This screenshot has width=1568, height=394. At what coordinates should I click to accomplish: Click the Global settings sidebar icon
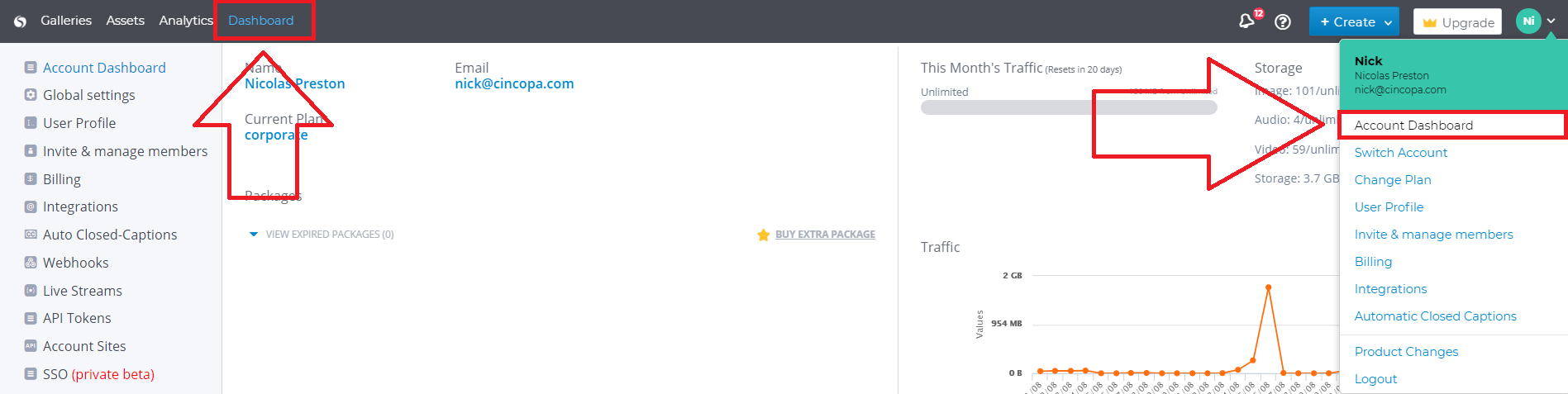tap(31, 95)
